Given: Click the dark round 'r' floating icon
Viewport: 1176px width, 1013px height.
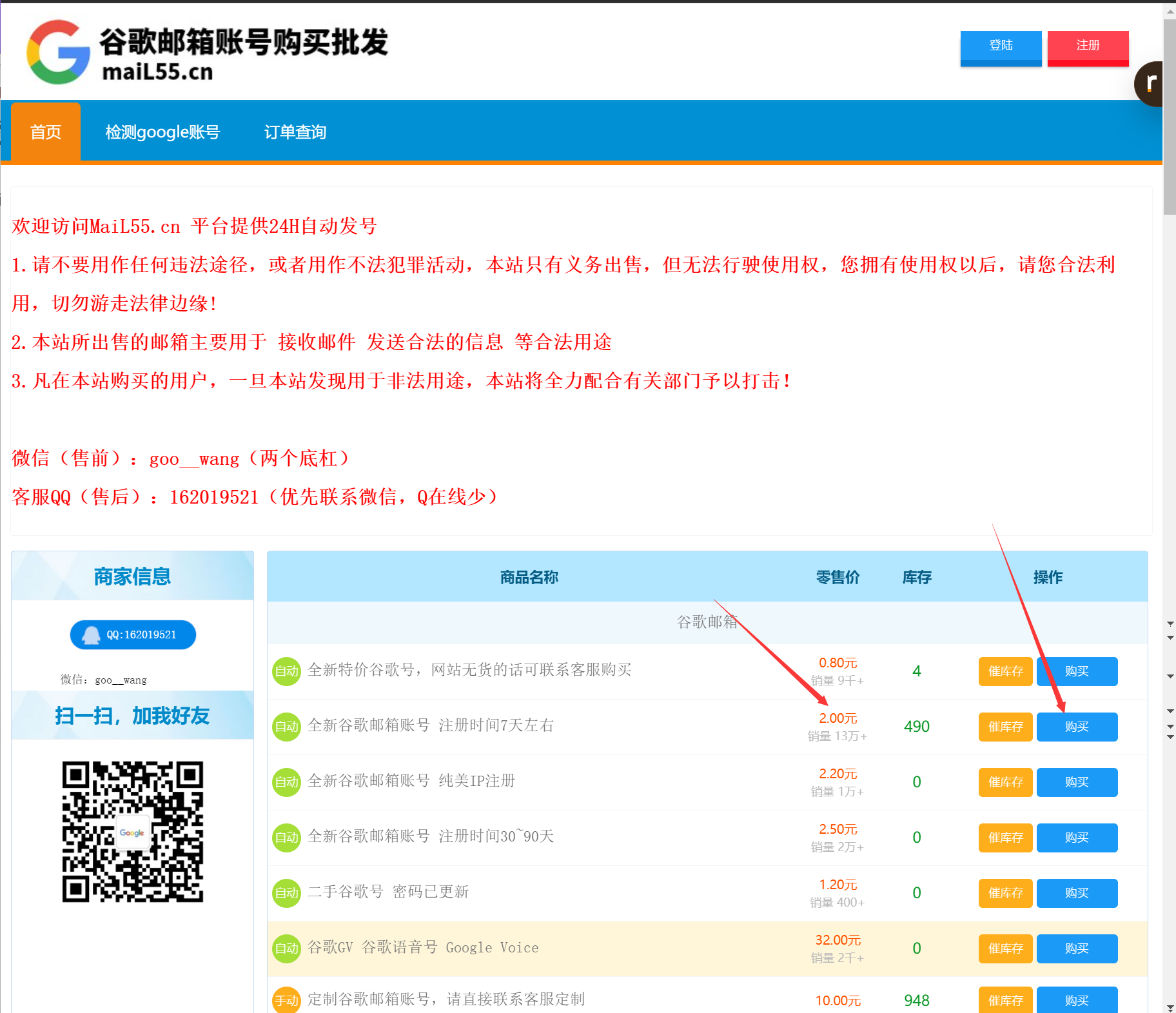Looking at the screenshot, I should (x=1149, y=84).
